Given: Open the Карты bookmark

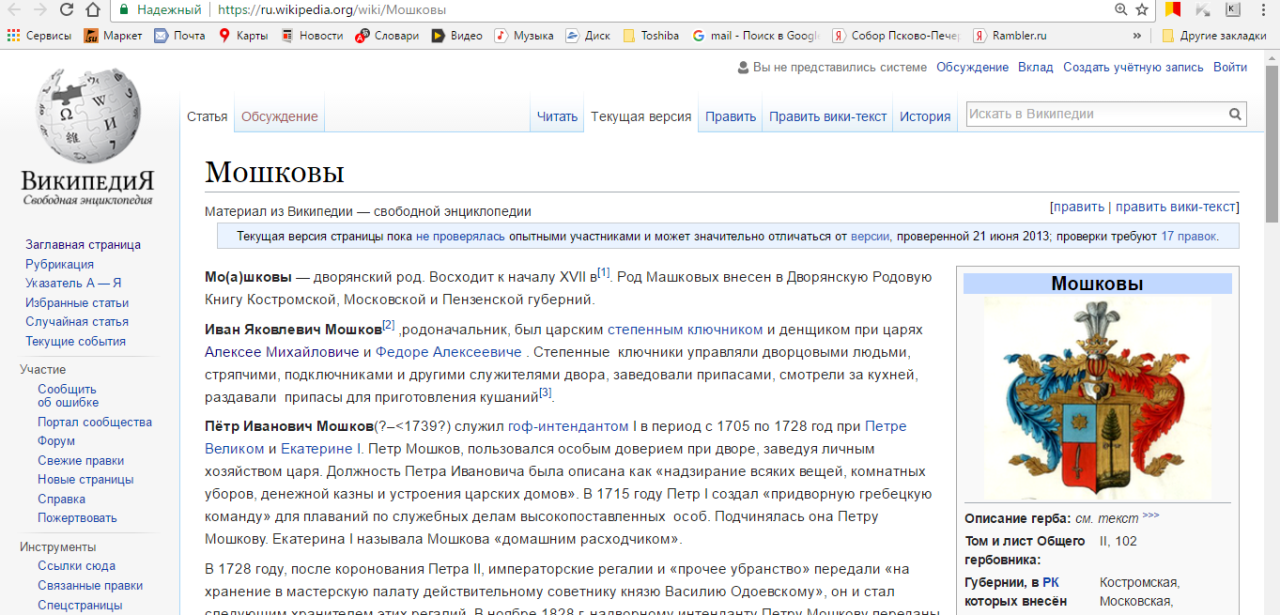Looking at the screenshot, I should [243, 35].
